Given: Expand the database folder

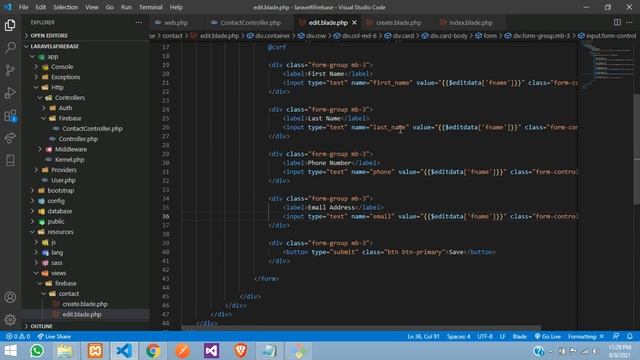Looking at the screenshot, I should (60, 211).
